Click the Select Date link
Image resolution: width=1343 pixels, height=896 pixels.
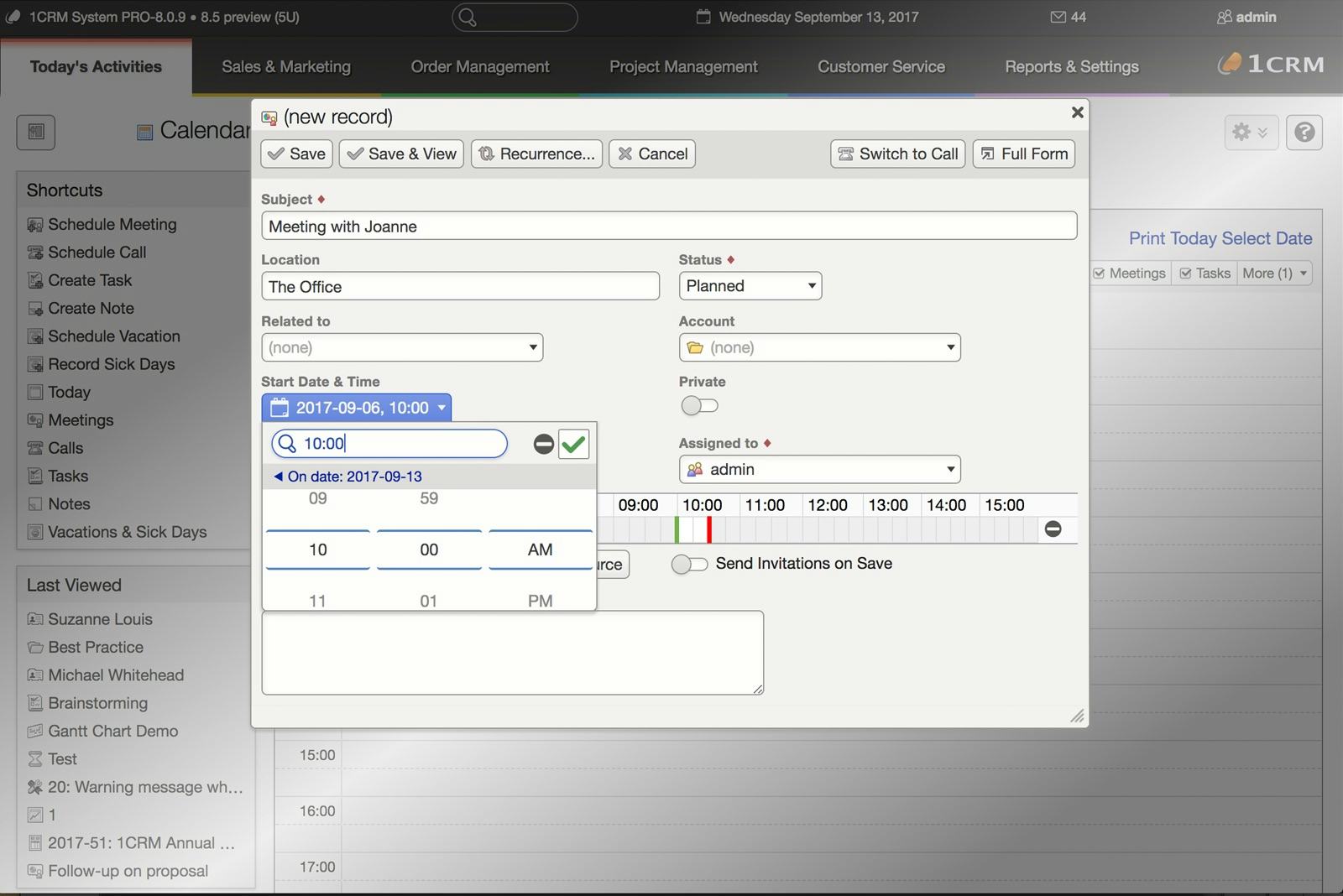pos(1267,238)
